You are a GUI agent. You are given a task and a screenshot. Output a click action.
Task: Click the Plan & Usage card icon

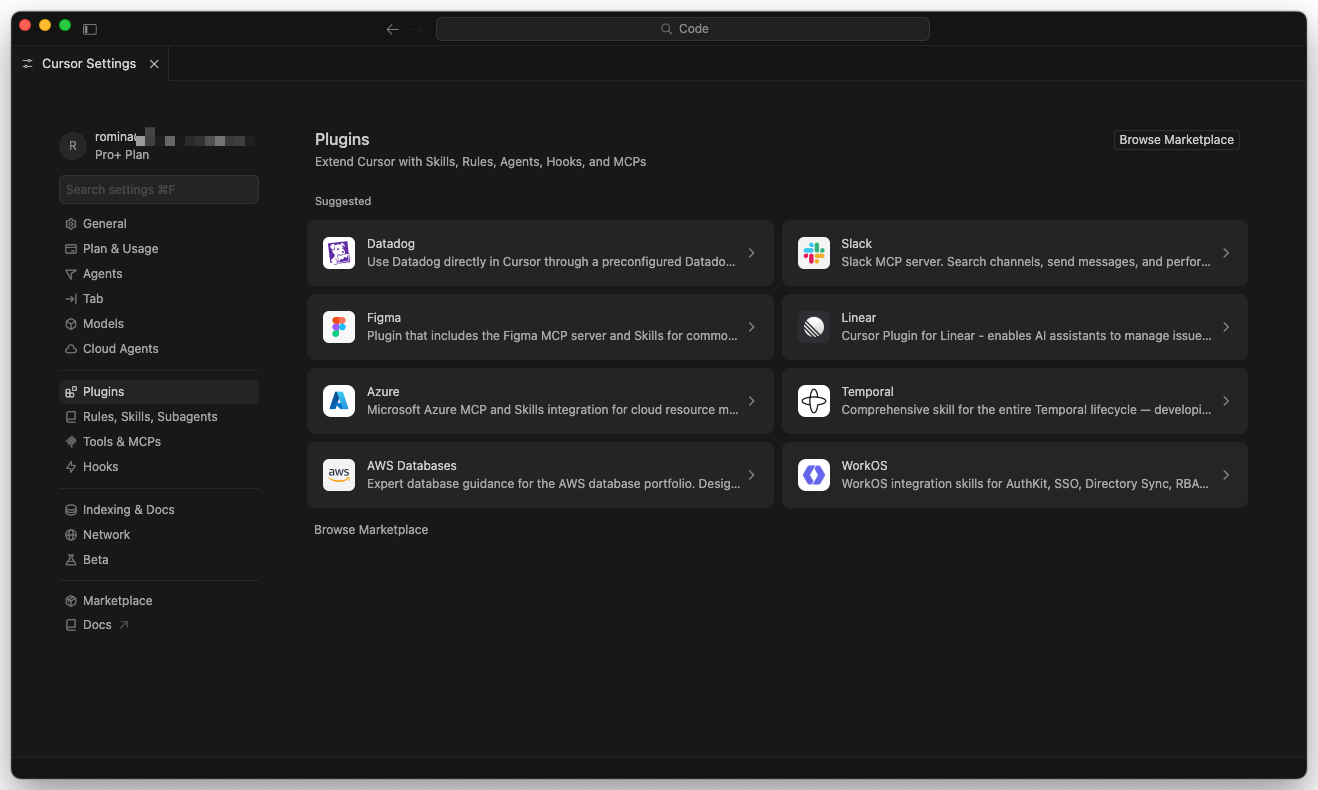click(x=71, y=249)
